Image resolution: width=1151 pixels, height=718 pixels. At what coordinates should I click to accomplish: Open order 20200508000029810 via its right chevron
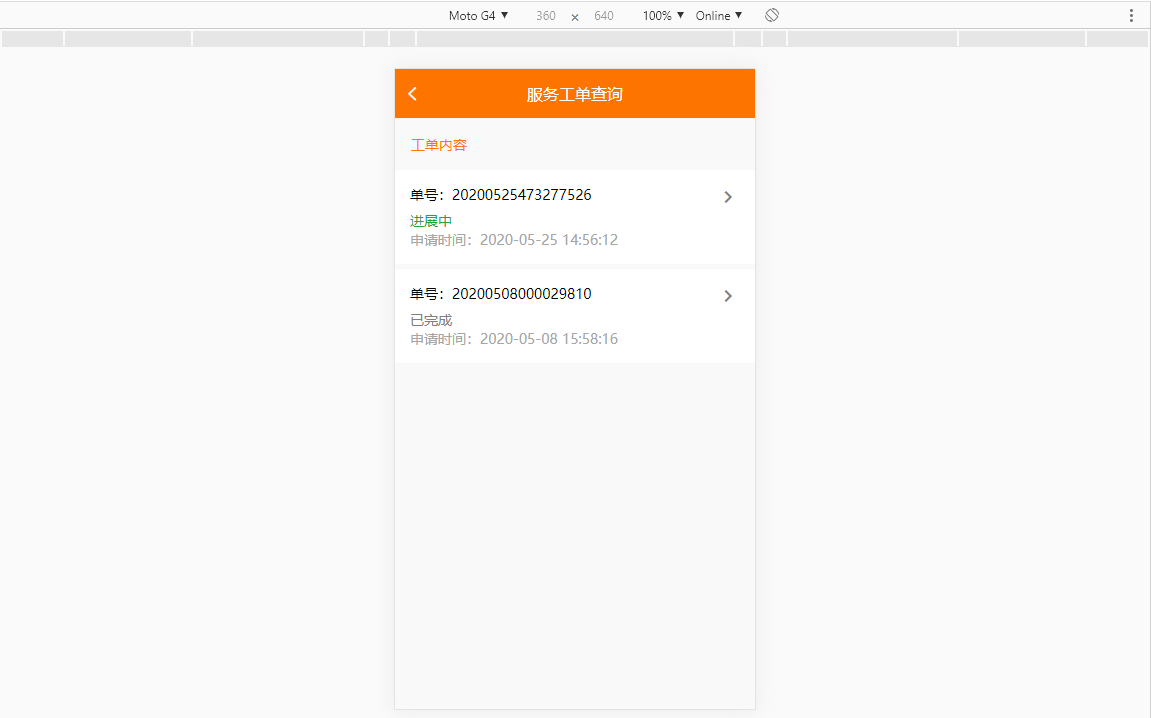click(x=728, y=296)
